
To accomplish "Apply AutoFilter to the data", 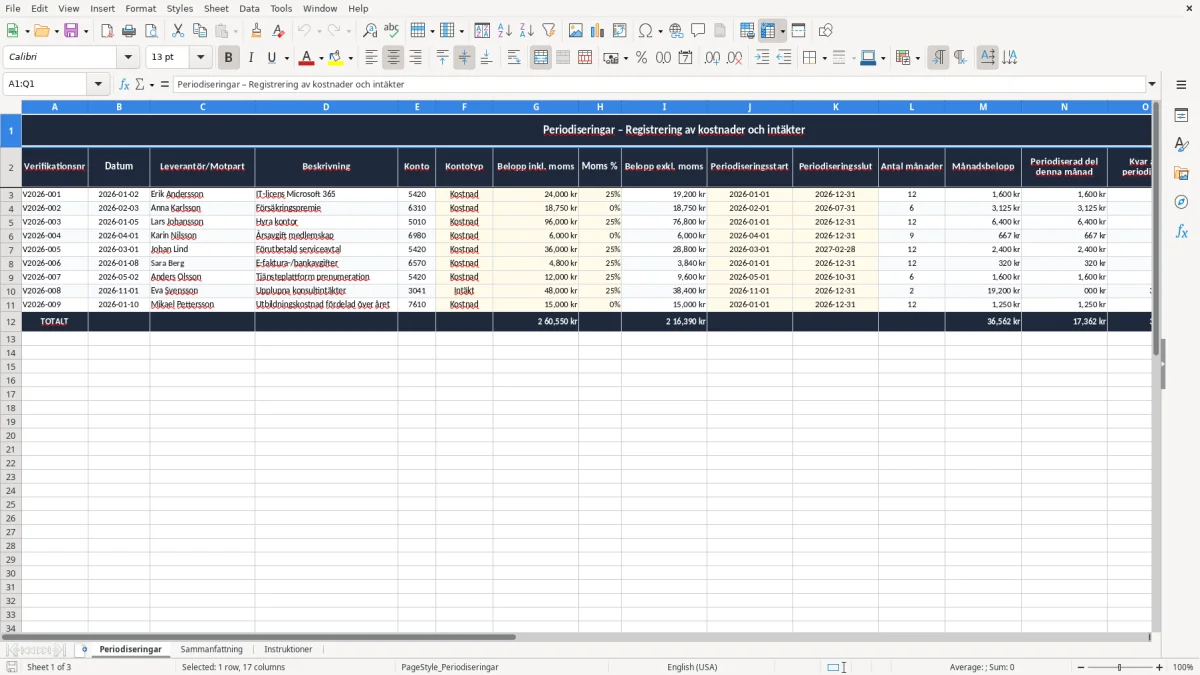I will click(x=549, y=31).
